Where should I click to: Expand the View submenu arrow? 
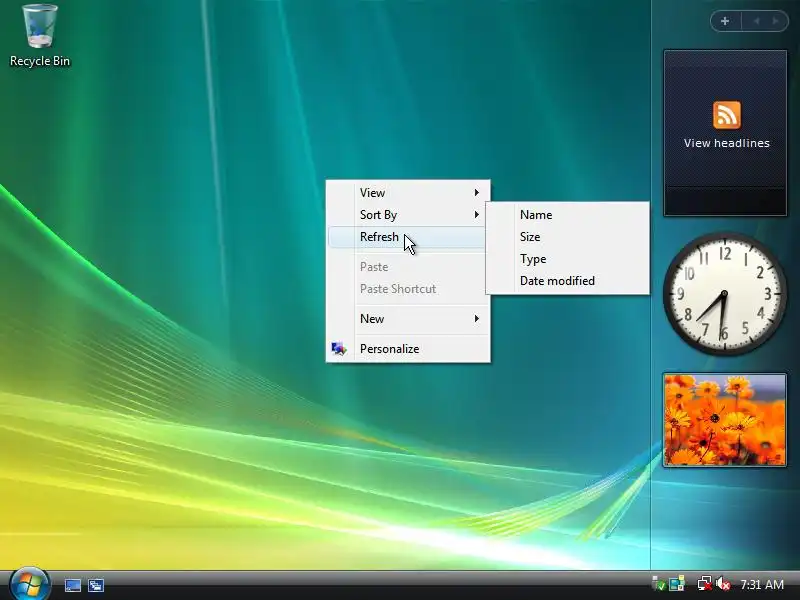pos(477,193)
